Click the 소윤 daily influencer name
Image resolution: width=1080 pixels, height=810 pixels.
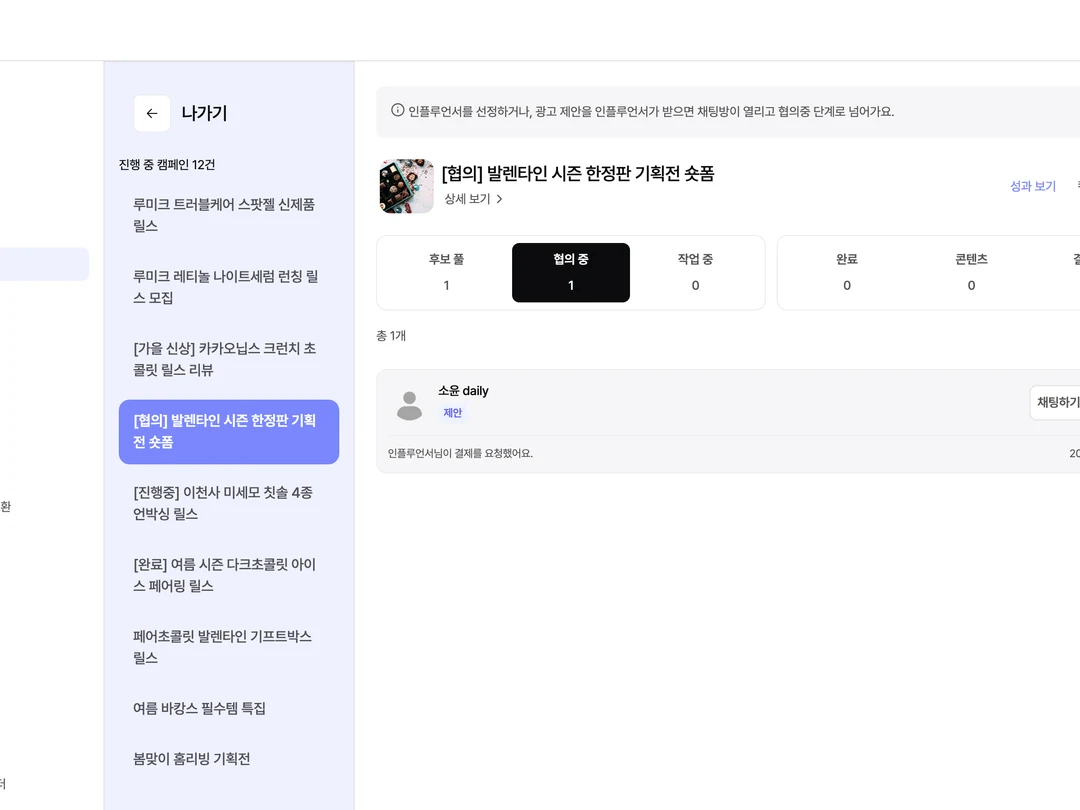[x=464, y=391]
